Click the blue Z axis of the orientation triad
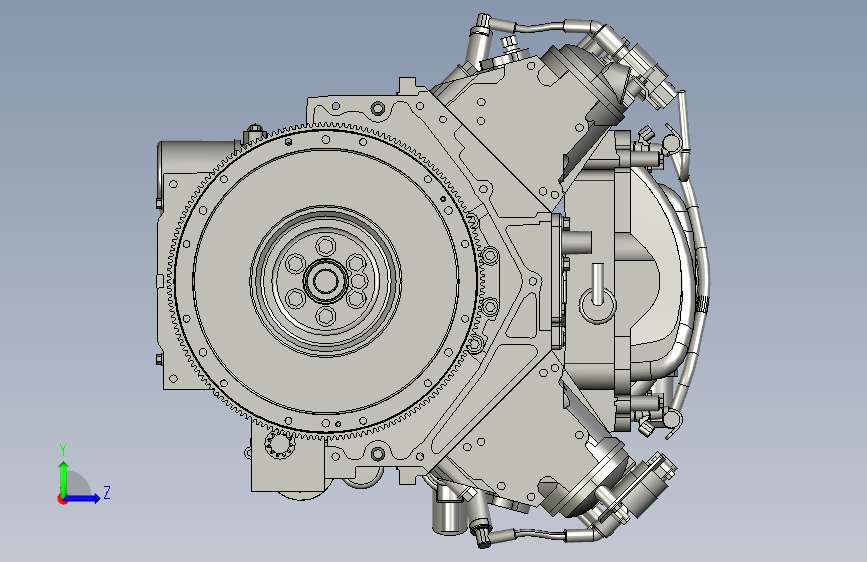This screenshot has height=562, width=867. point(82,498)
